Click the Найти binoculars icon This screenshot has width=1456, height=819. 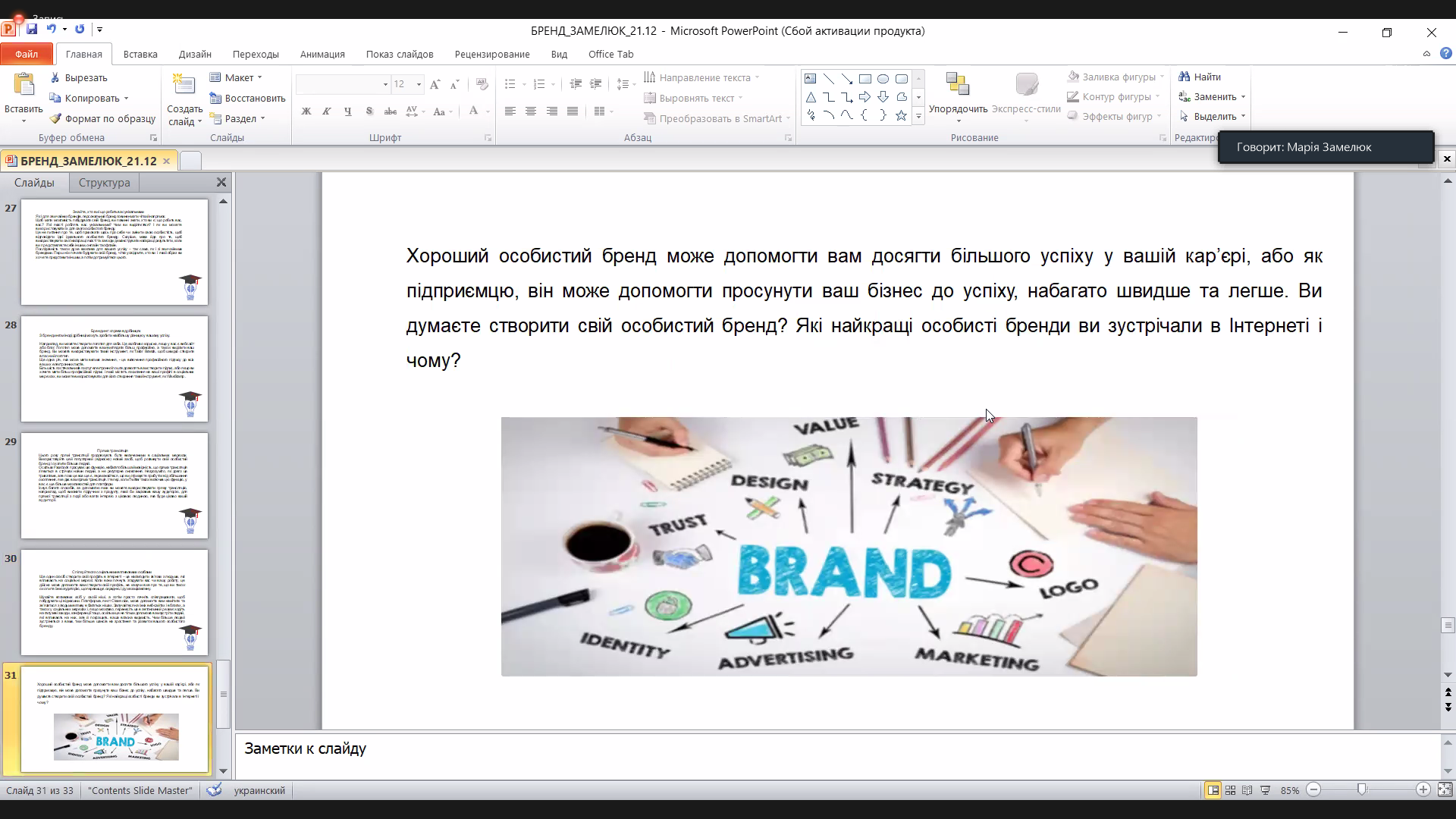click(1185, 77)
